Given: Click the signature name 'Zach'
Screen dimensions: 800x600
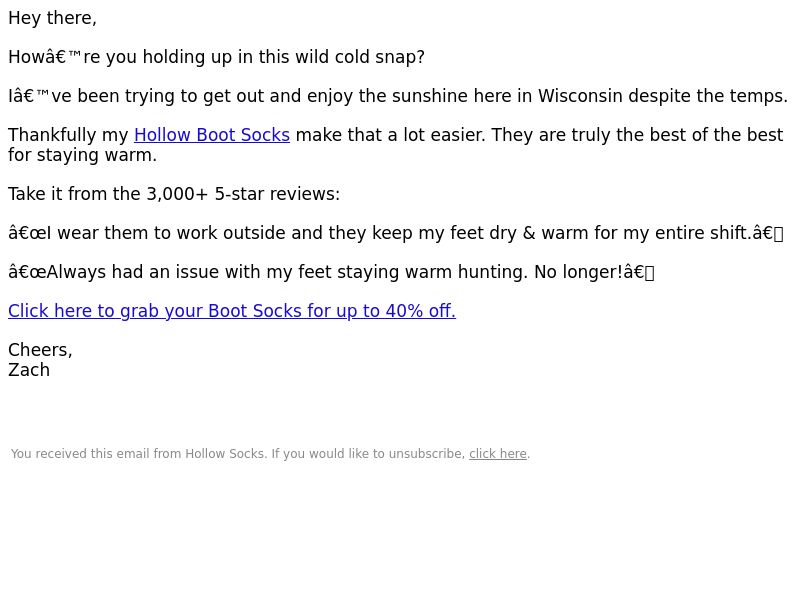Looking at the screenshot, I should (29, 370).
